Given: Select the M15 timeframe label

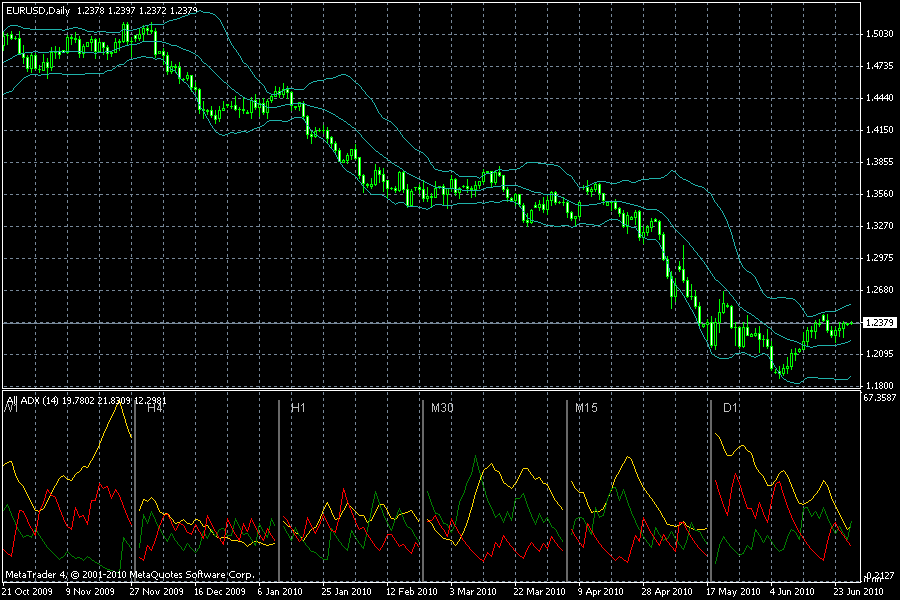Looking at the screenshot, I should point(586,408).
